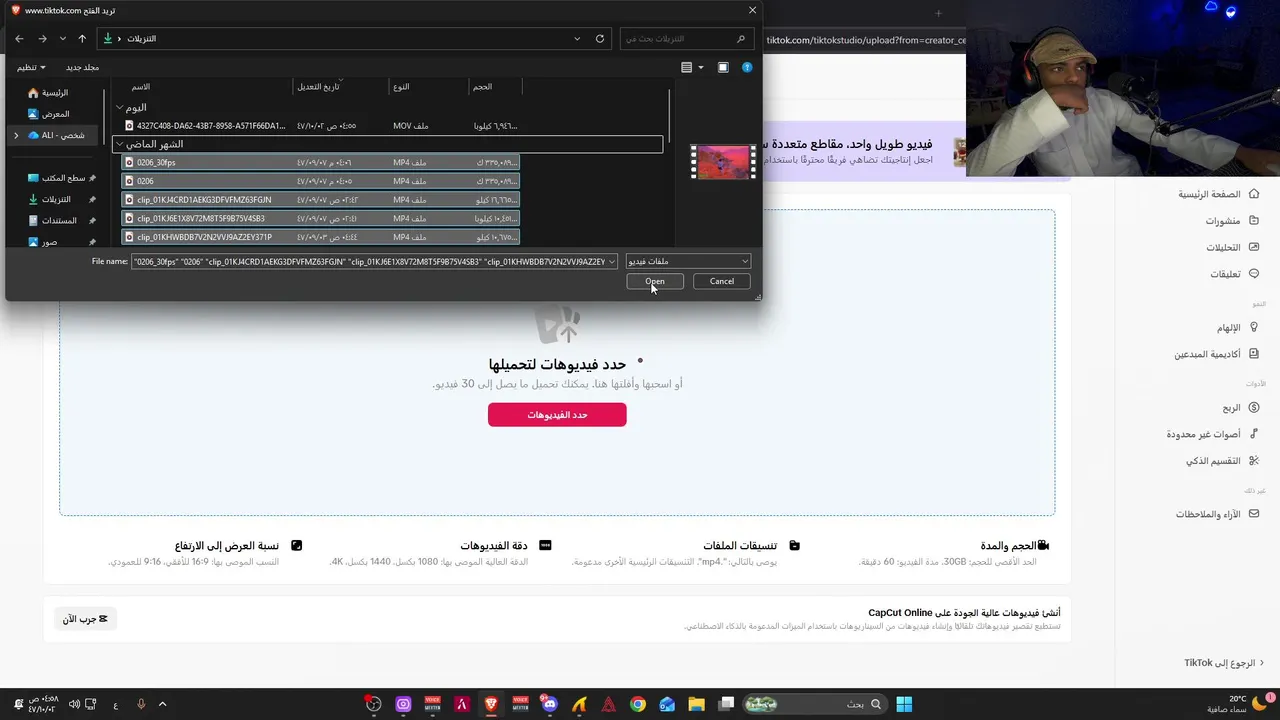Toggle the preview pane icon

click(723, 67)
